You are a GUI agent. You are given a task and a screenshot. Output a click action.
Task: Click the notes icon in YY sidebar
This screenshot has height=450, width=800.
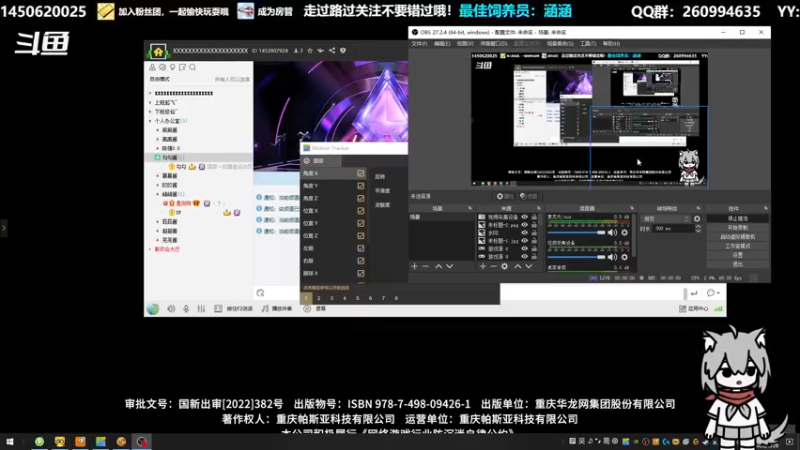pyautogui.click(x=182, y=67)
